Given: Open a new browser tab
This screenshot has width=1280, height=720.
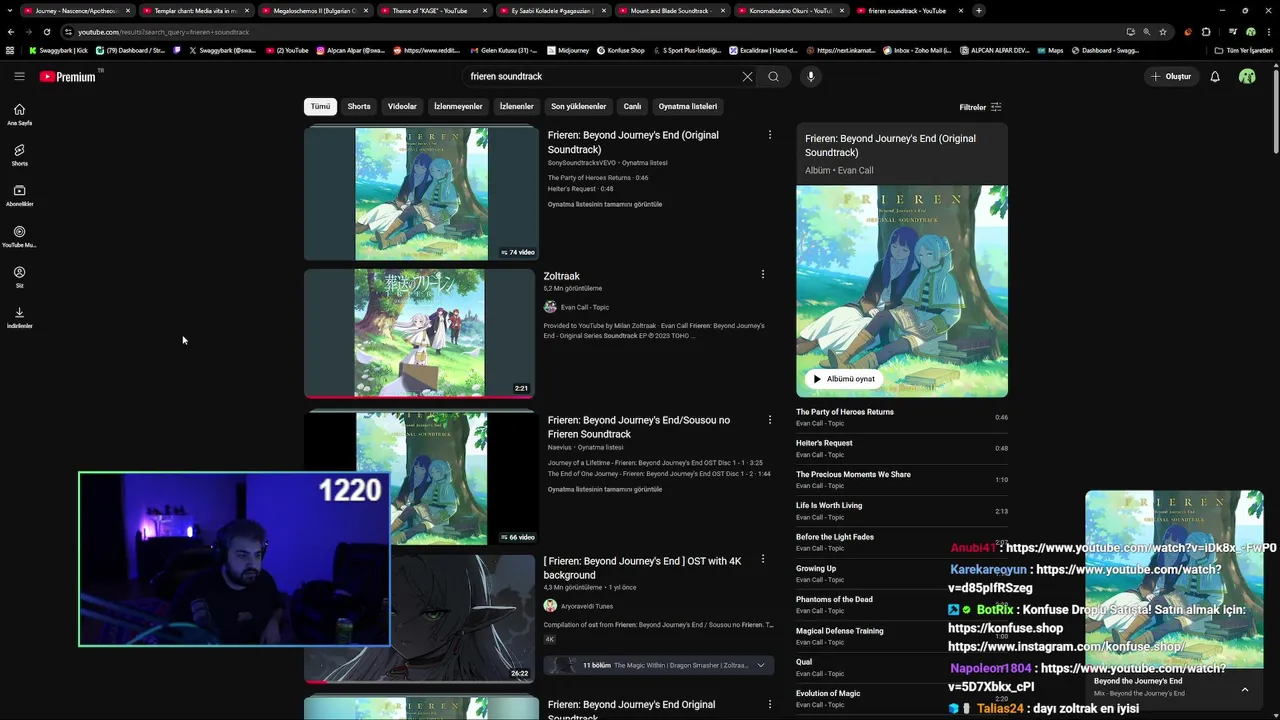Looking at the screenshot, I should (x=978, y=10).
